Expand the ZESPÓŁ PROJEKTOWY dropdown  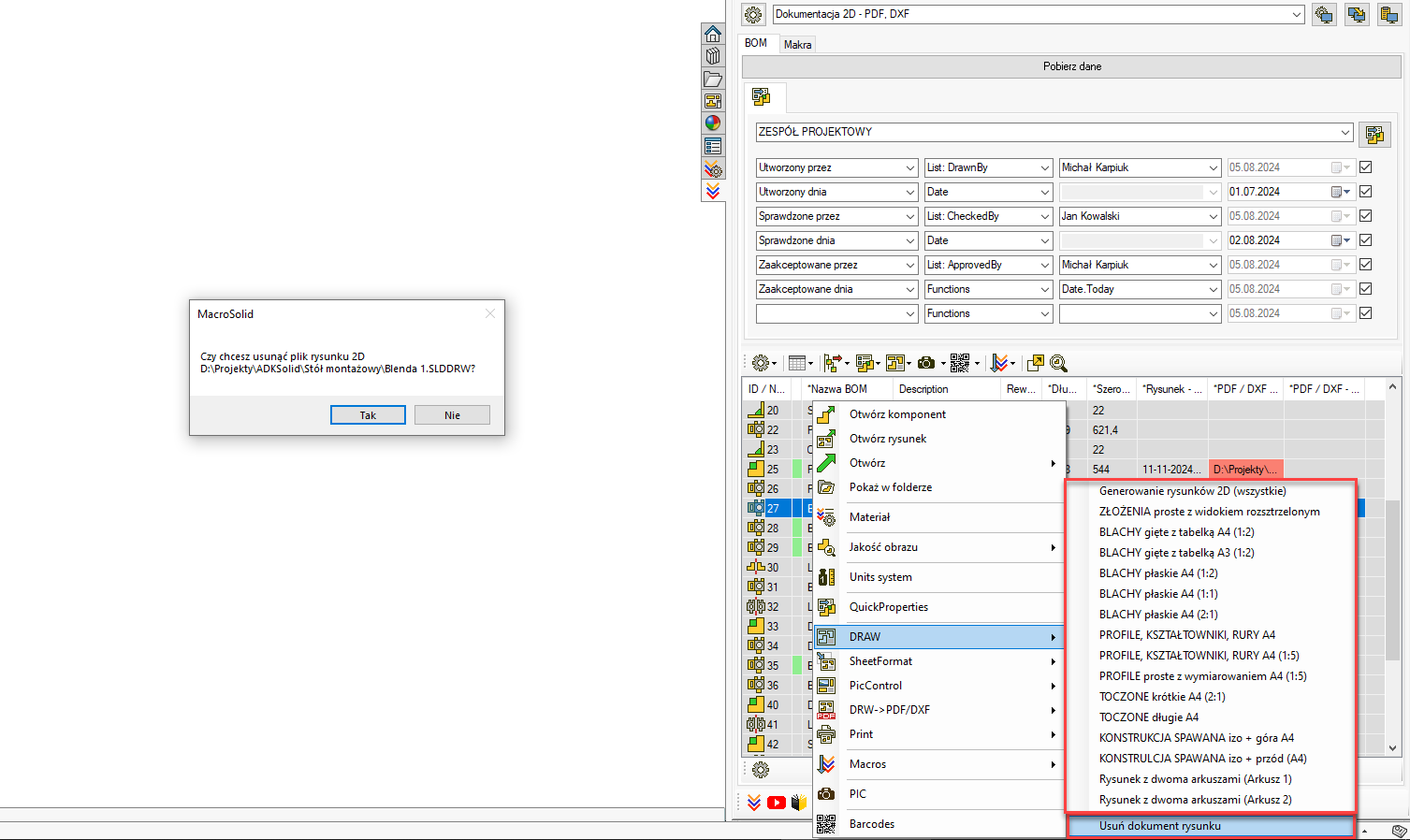[1345, 133]
